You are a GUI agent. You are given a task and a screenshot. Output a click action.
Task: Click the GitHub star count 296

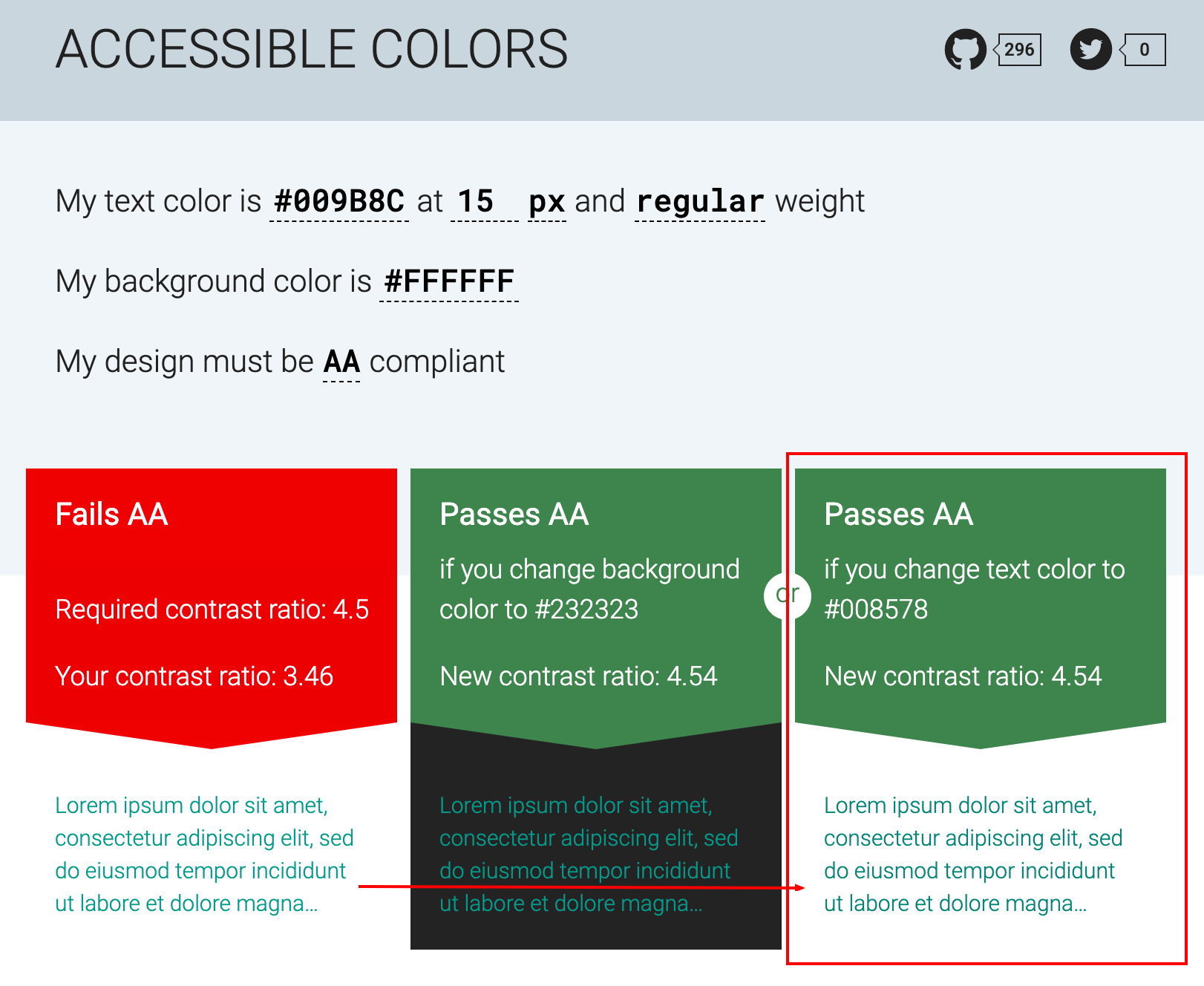point(1018,50)
